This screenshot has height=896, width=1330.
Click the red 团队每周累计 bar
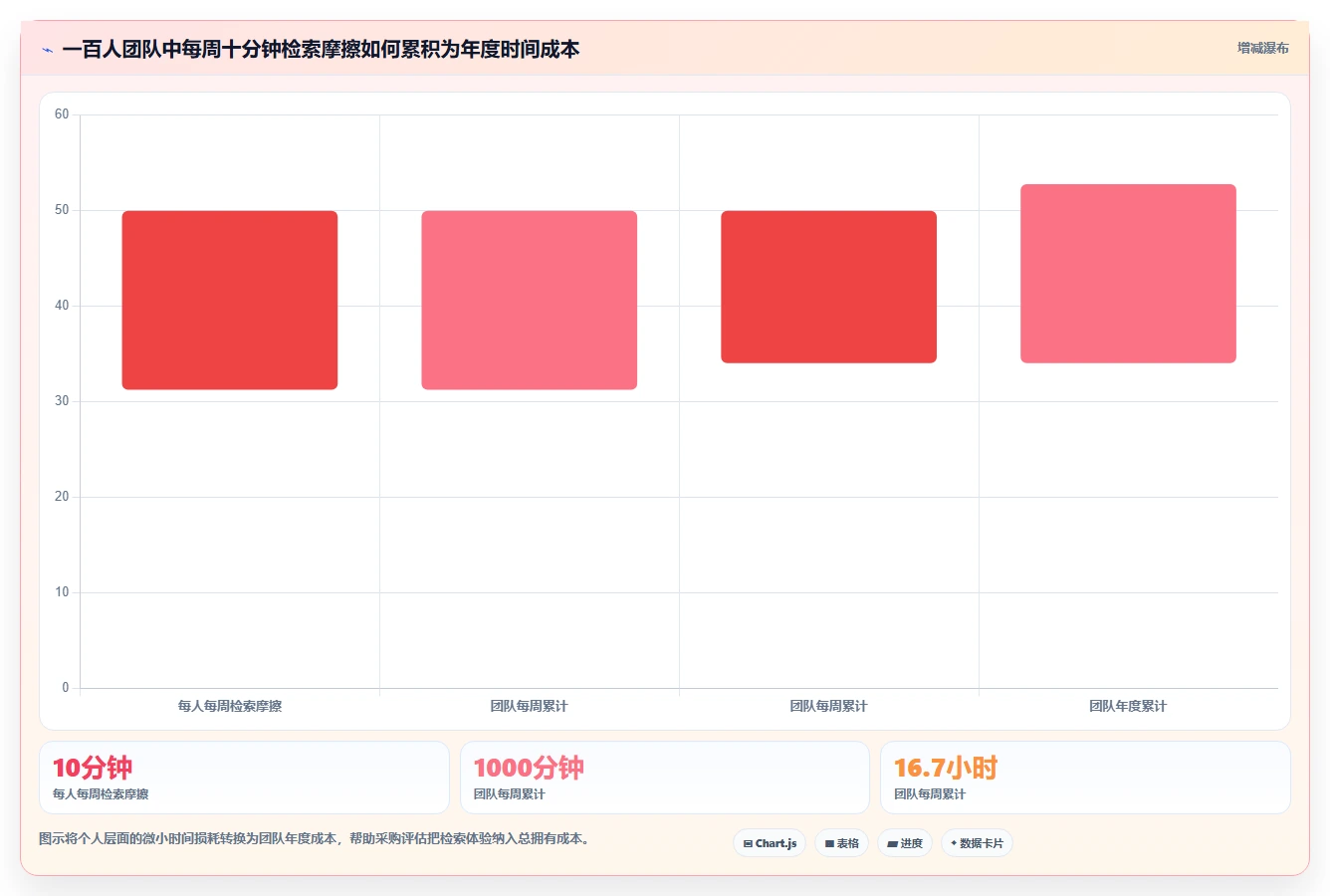click(828, 287)
